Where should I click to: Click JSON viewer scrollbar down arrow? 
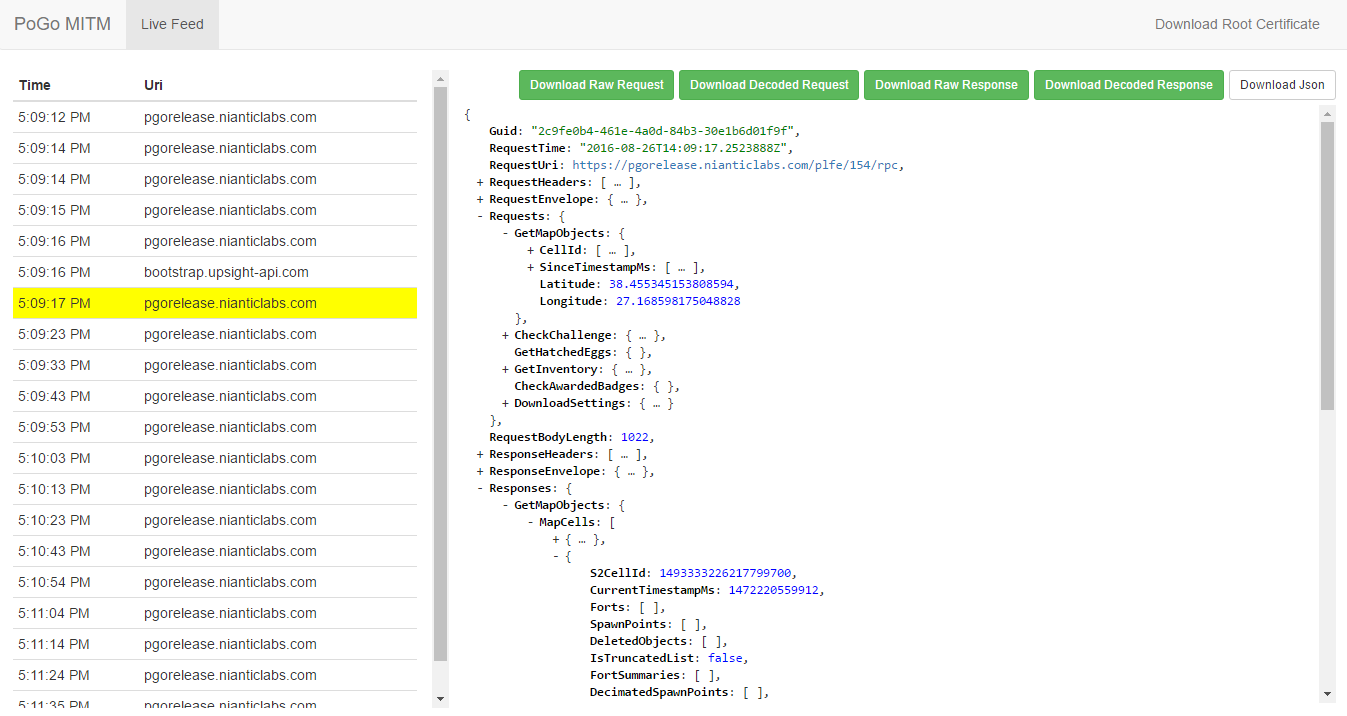coord(1327,694)
